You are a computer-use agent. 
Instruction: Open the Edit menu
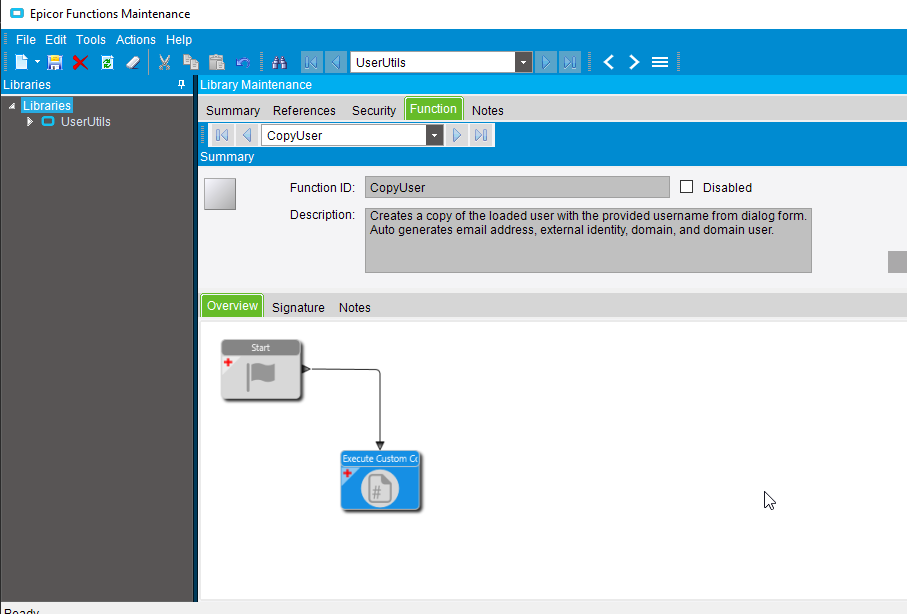[56, 40]
